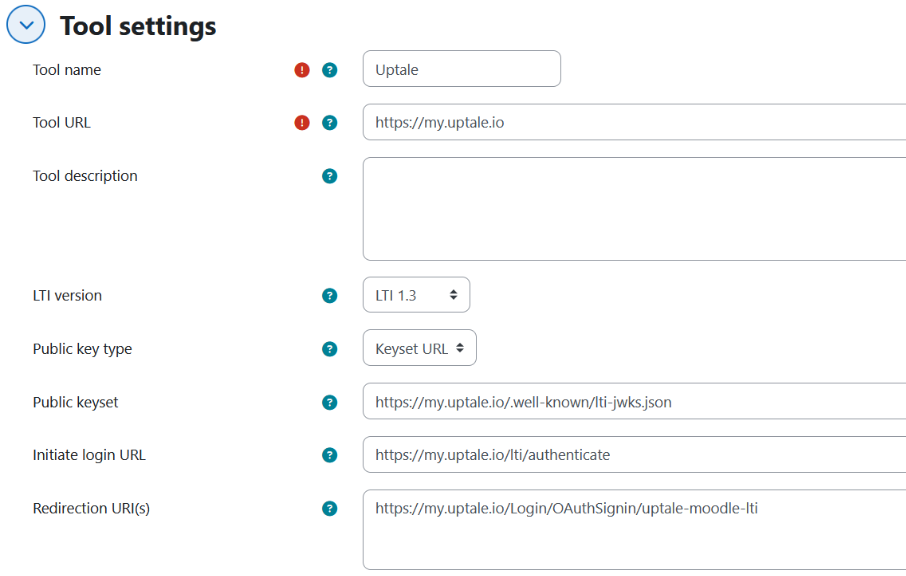
Task: Open the Public key type dropdown
Action: [419, 348]
